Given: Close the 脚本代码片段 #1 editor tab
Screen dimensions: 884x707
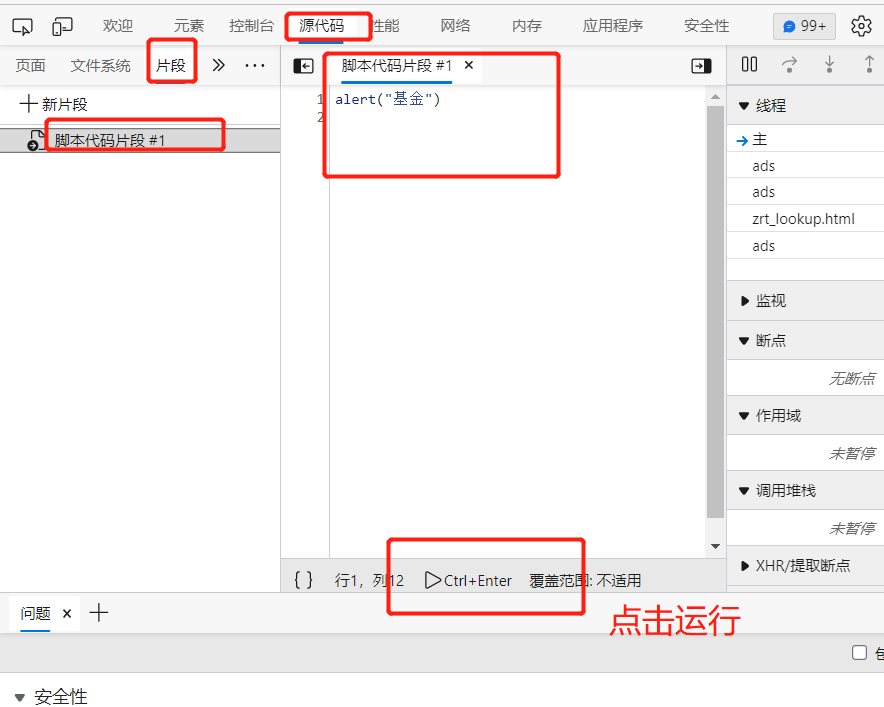Looking at the screenshot, I should pyautogui.click(x=468, y=65).
